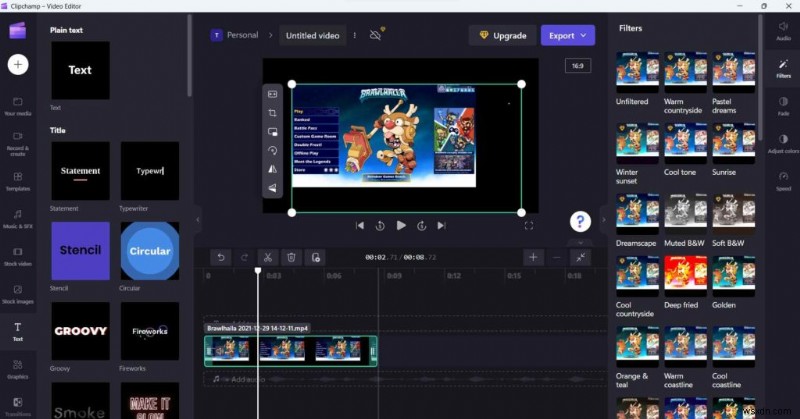Duplicate the selected clip
The image size is (800, 419).
(x=315, y=258)
